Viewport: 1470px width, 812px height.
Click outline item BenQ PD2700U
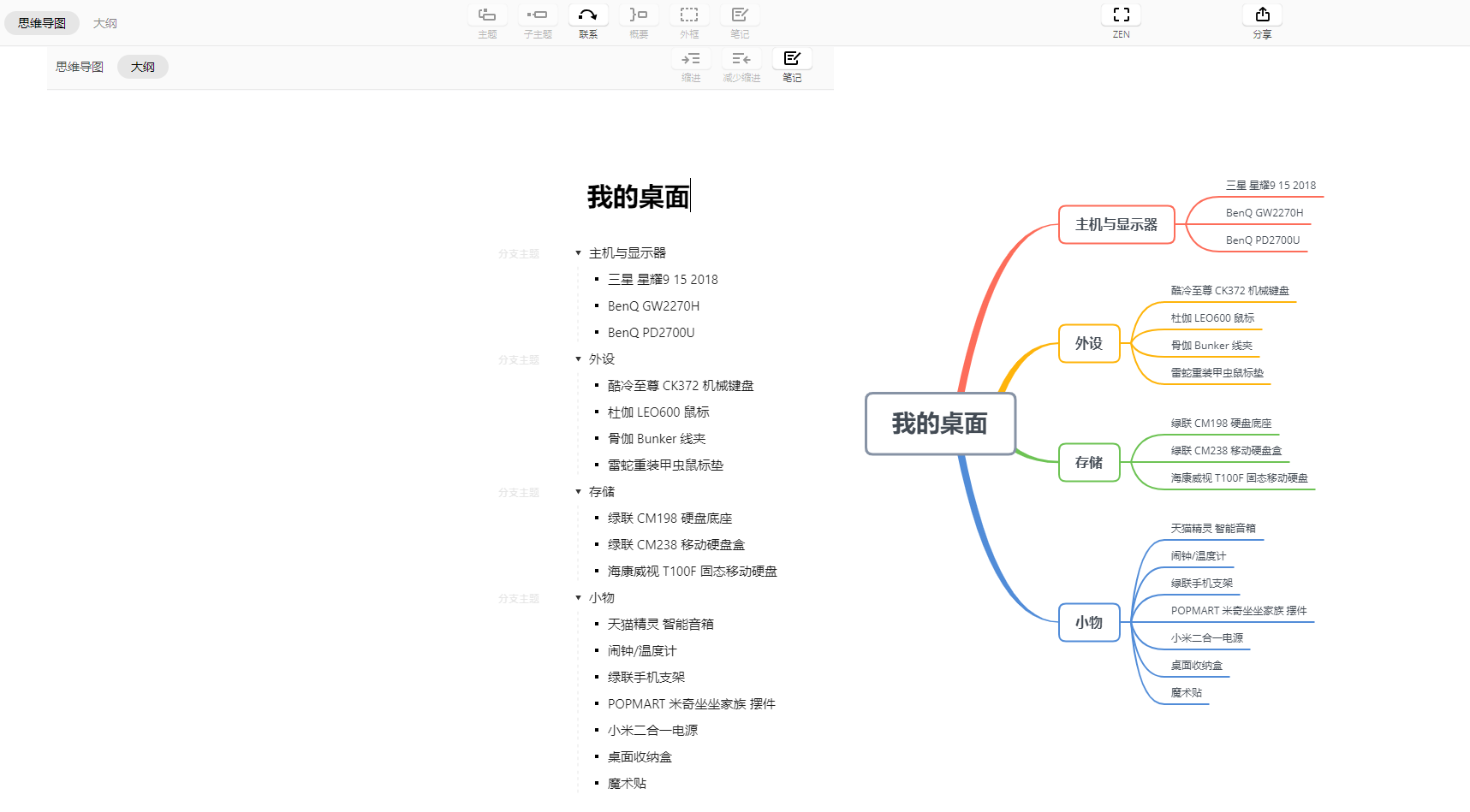click(651, 333)
